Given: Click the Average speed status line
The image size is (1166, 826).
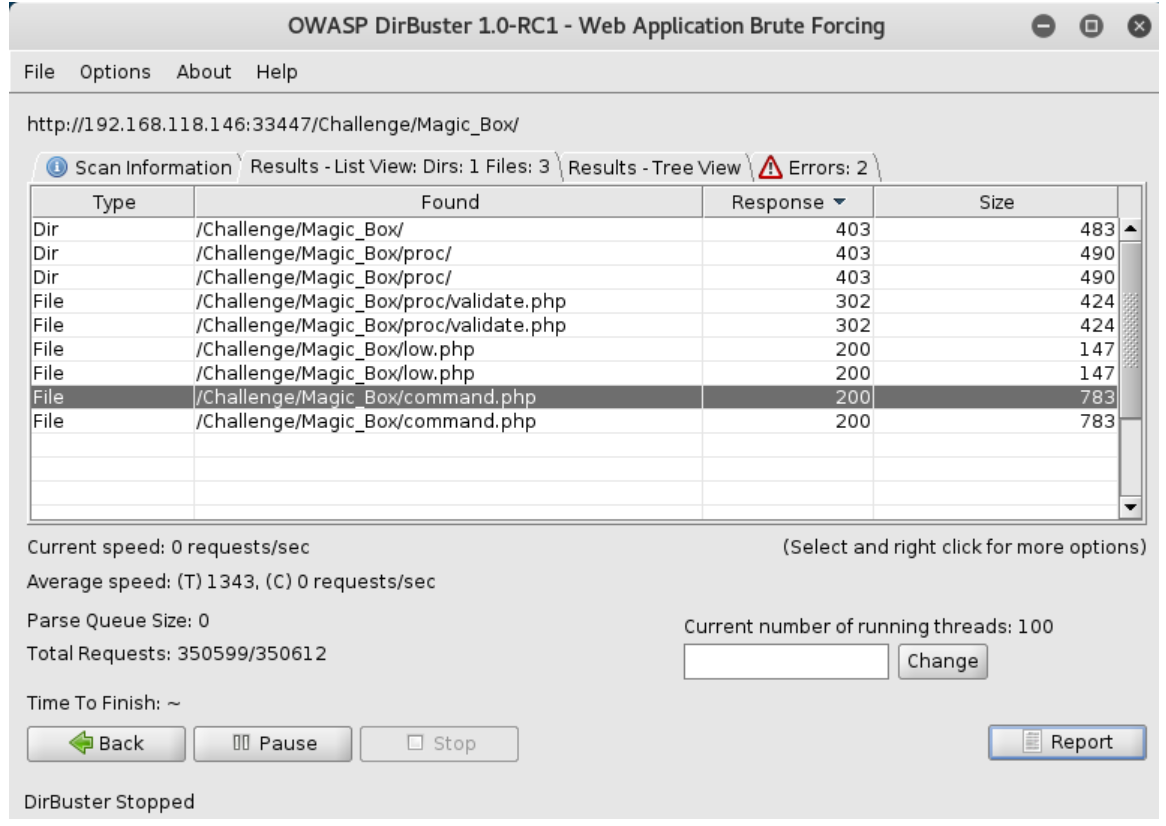Looking at the screenshot, I should (x=231, y=581).
